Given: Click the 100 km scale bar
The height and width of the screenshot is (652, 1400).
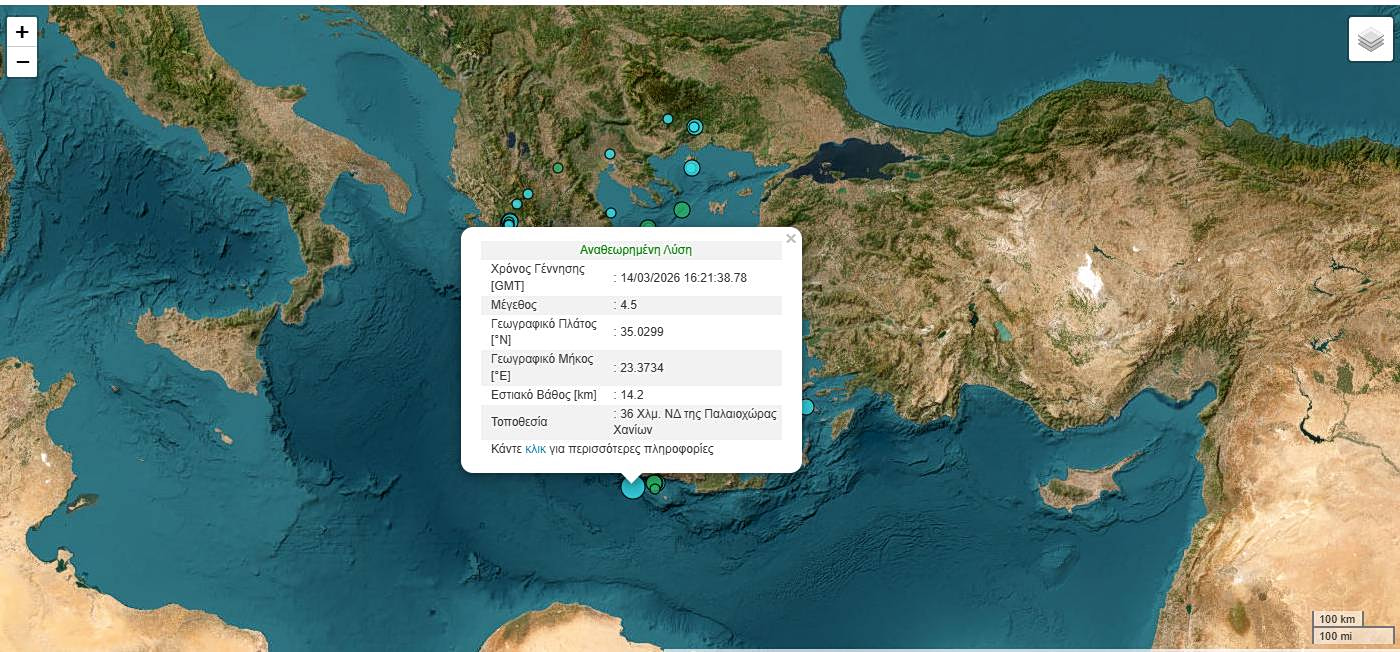Looking at the screenshot, I should pos(1337,618).
